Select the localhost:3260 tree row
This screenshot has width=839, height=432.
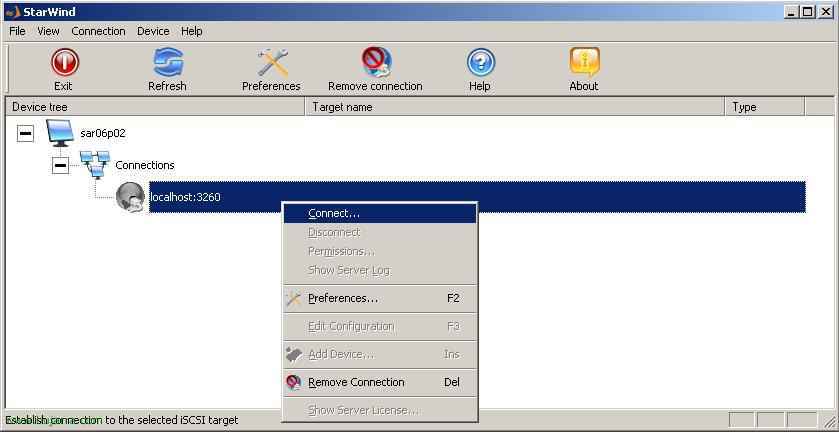click(x=477, y=197)
